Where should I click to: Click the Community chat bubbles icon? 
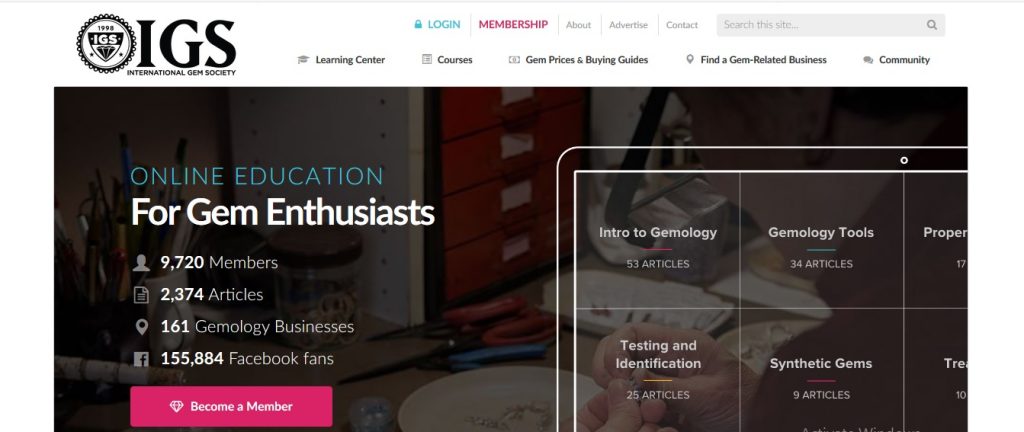pyautogui.click(x=868, y=60)
